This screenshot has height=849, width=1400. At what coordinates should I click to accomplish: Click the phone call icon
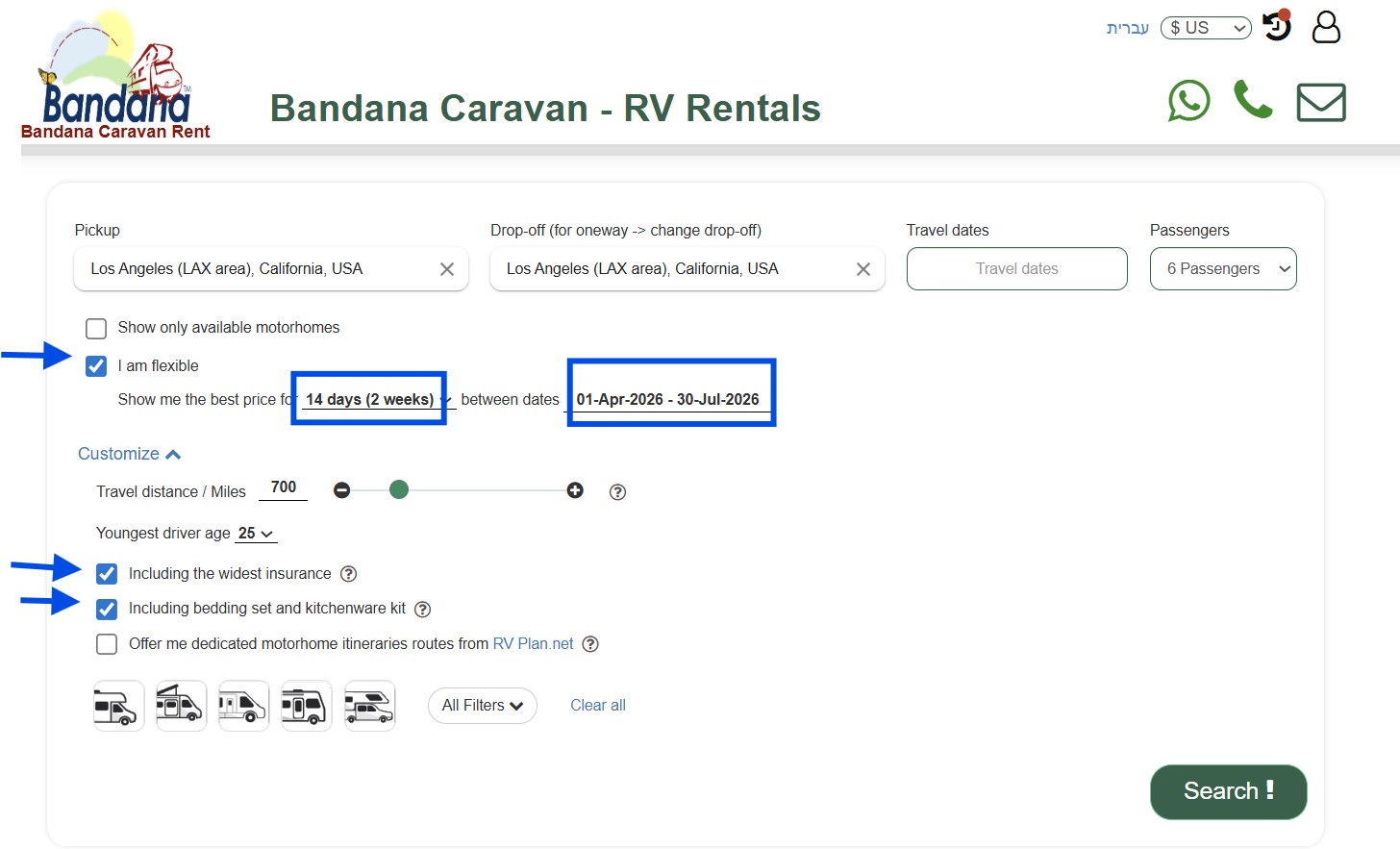tap(1253, 100)
